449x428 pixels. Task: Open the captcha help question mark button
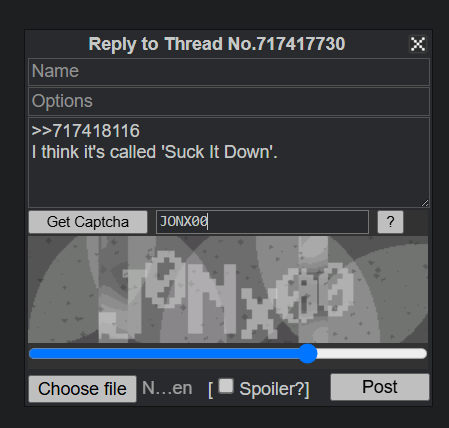coord(390,222)
